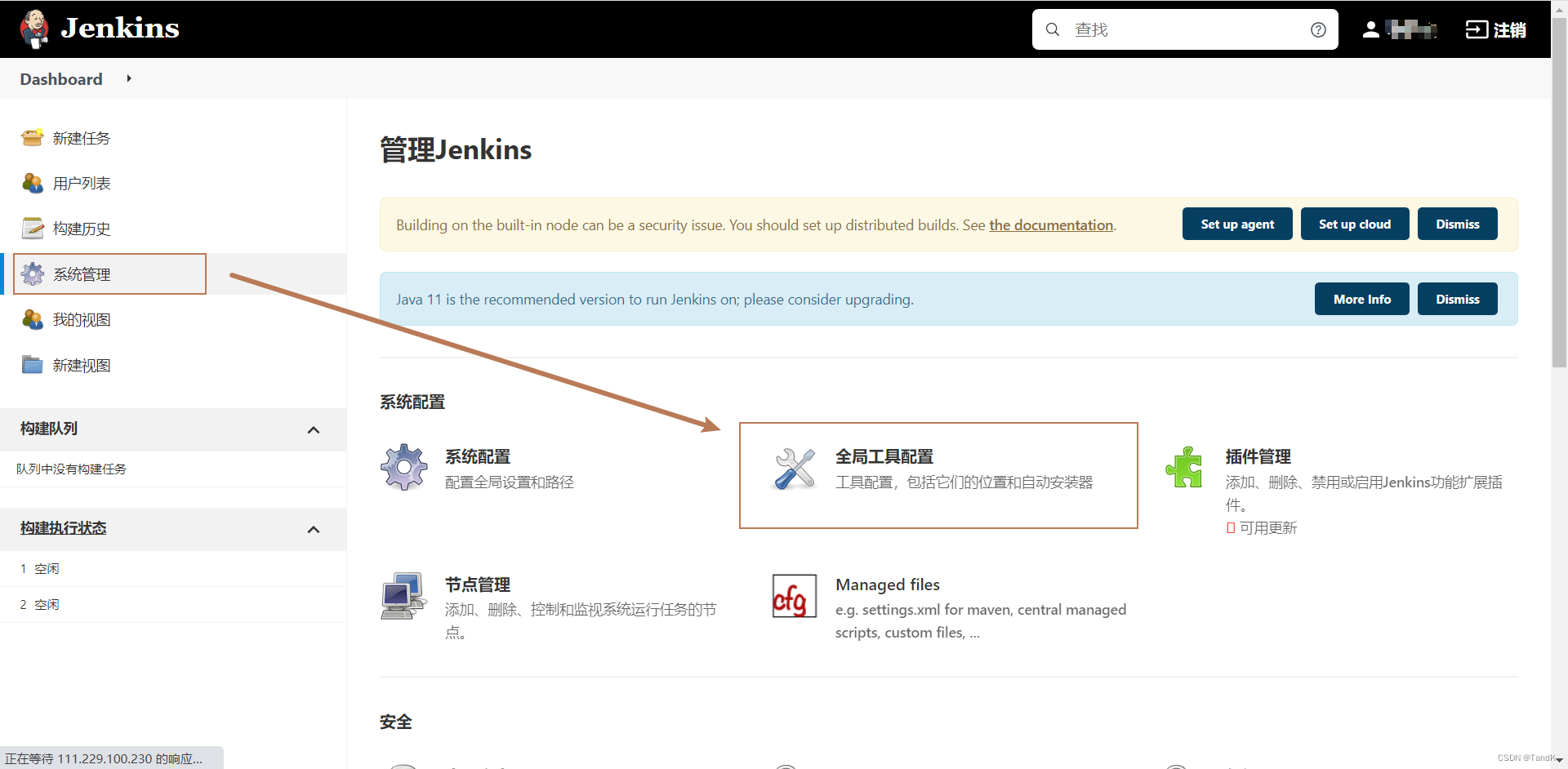Select executor 2 空闲 row
1568x769 pixels.
(173, 604)
